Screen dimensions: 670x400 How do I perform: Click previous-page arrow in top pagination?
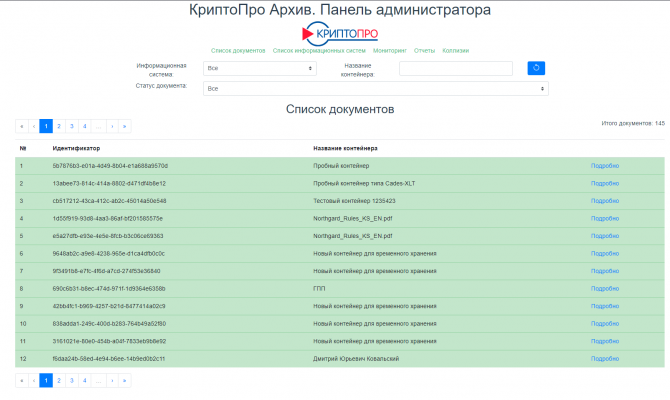point(34,126)
